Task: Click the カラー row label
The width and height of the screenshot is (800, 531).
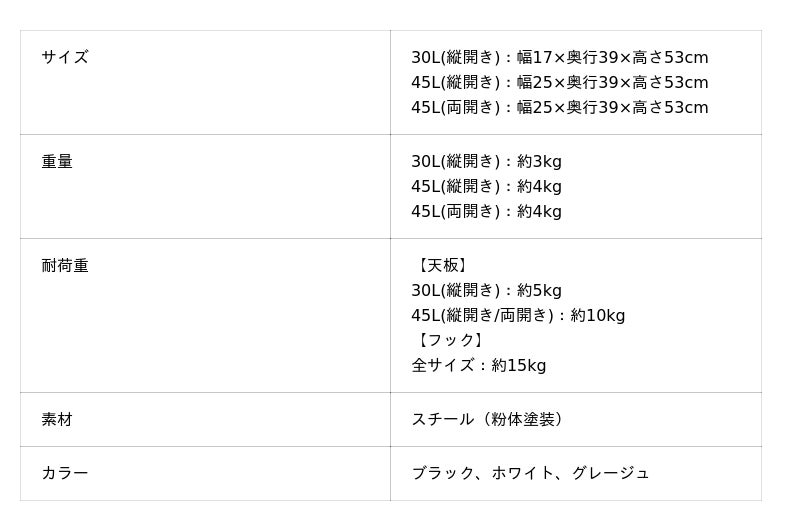Action: (65, 473)
